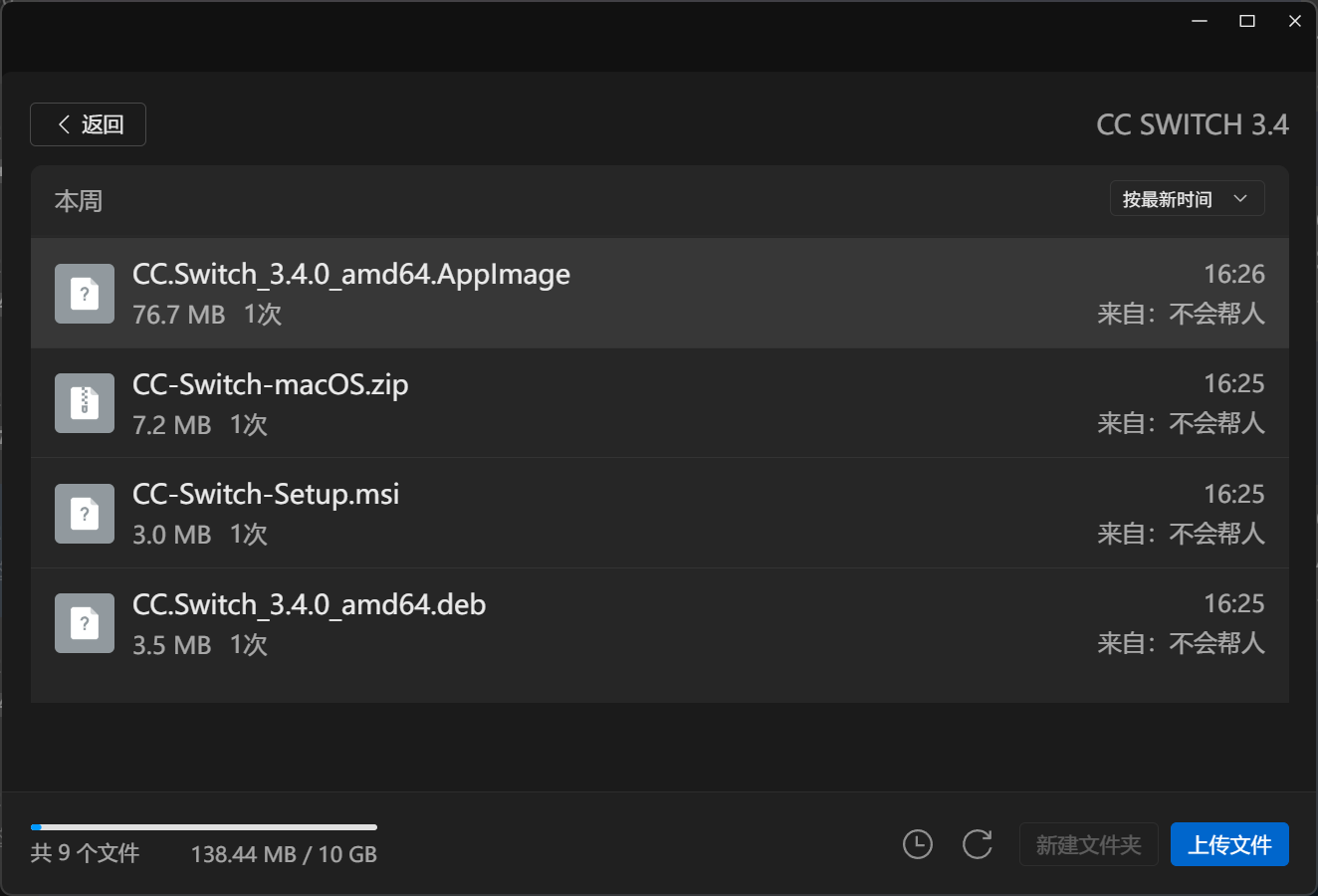Click the CC-Switch-Setup.msi file icon
1318x896 pixels.
click(x=85, y=514)
